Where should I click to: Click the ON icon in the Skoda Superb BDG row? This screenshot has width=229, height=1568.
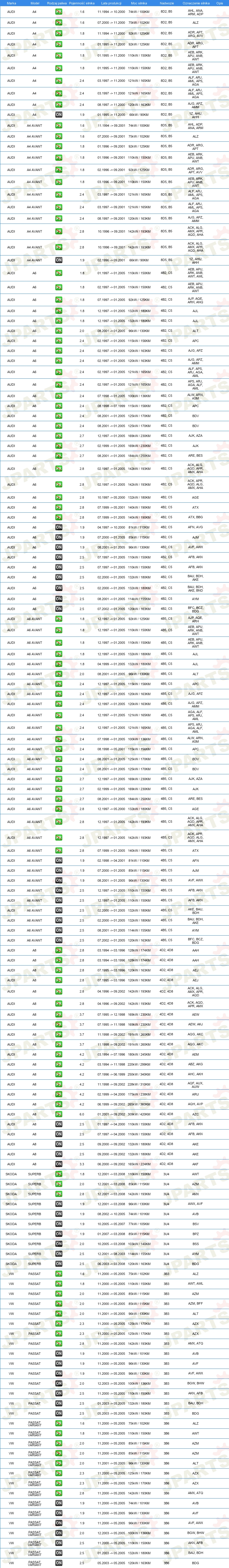(x=59, y=1264)
